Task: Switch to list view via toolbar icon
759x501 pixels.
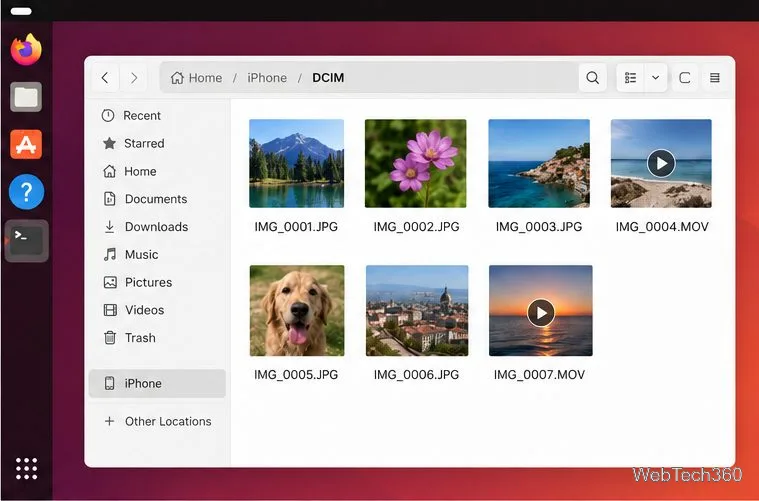Action: [x=630, y=77]
